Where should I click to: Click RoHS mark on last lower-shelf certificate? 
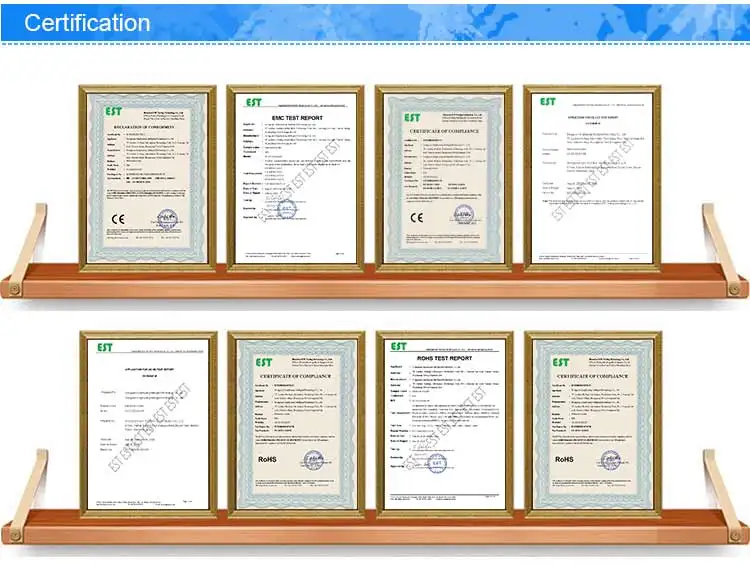coord(564,459)
